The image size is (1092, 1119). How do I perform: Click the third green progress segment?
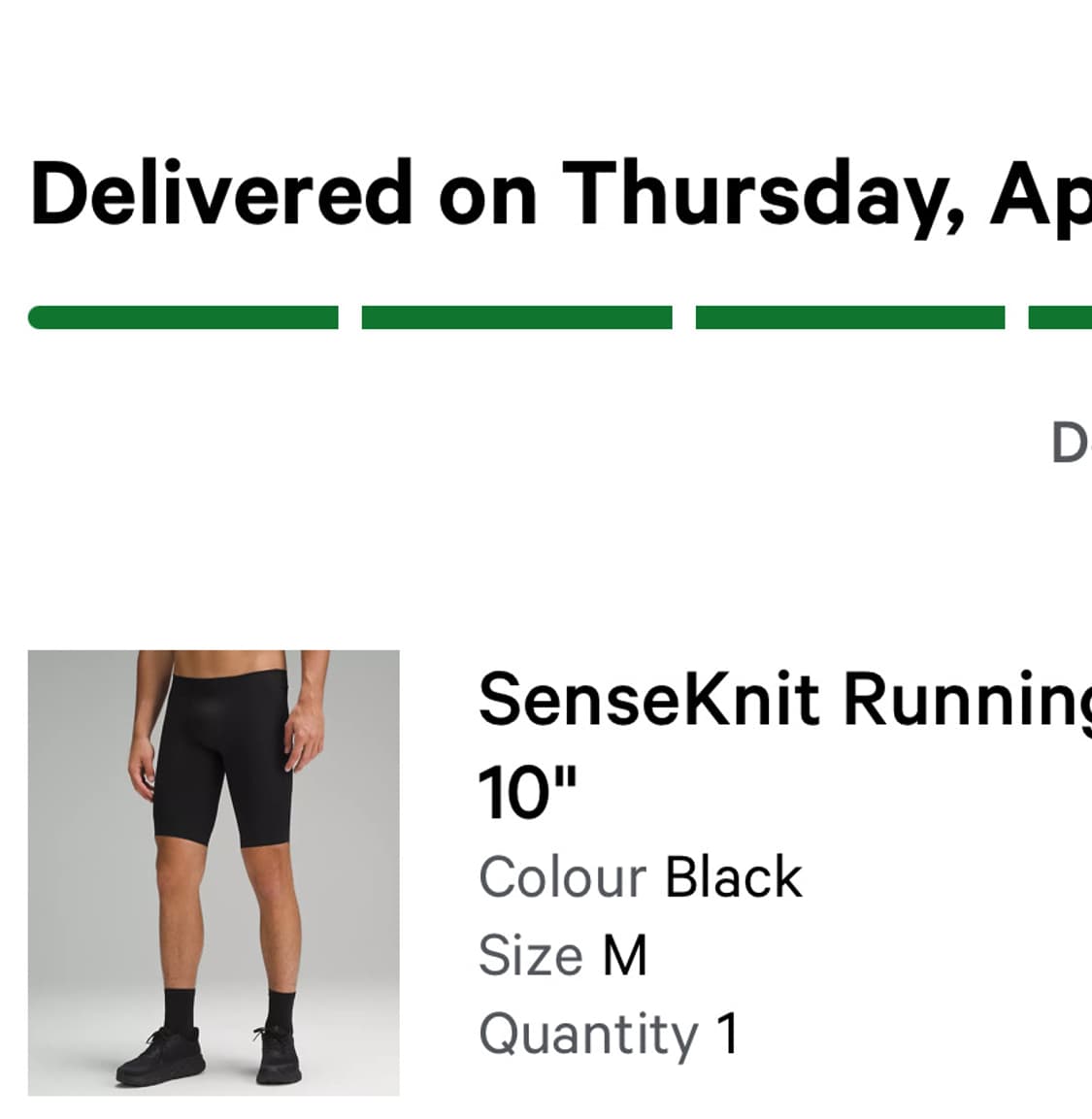(850, 317)
